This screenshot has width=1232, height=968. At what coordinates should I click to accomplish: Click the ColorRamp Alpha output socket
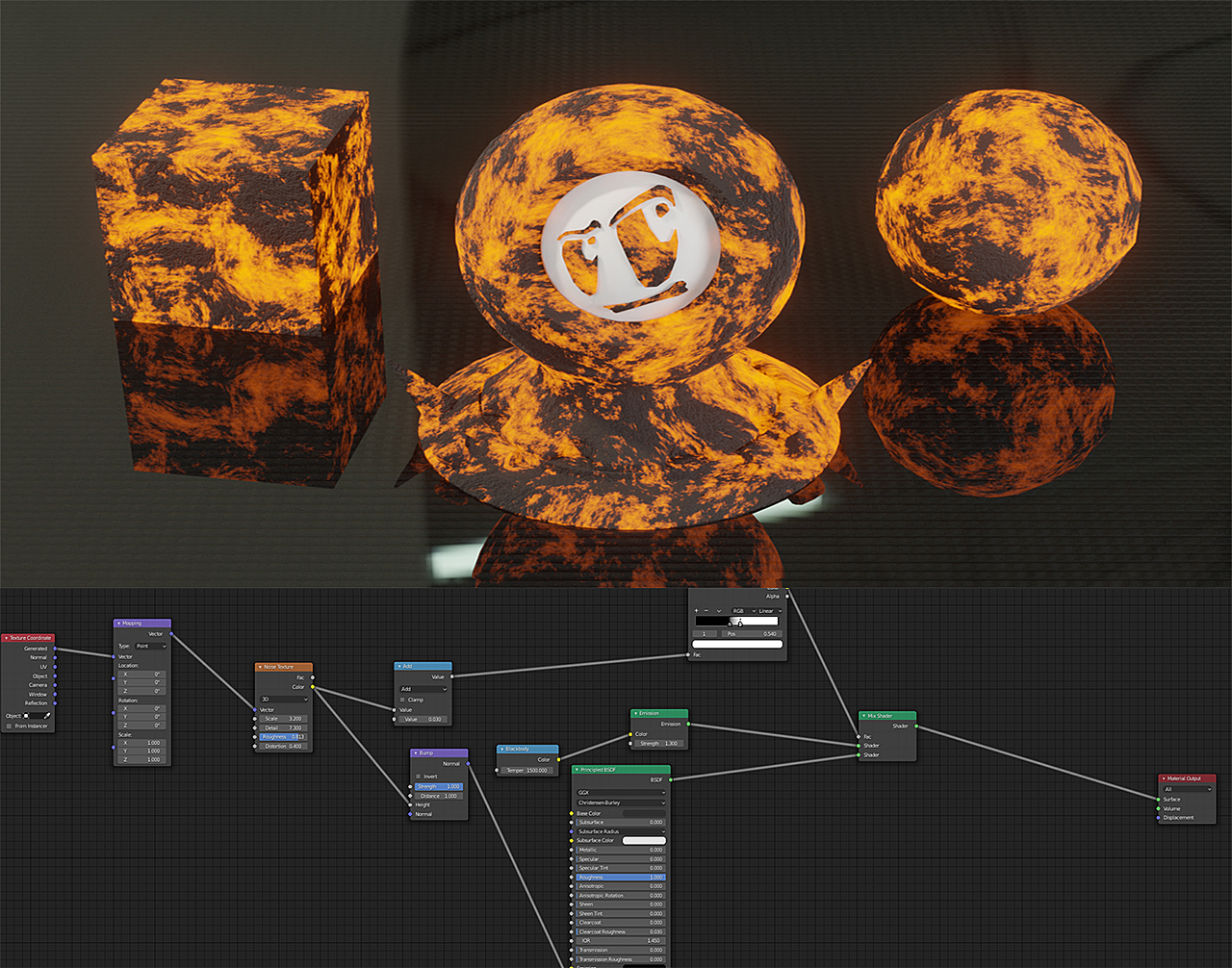(787, 597)
